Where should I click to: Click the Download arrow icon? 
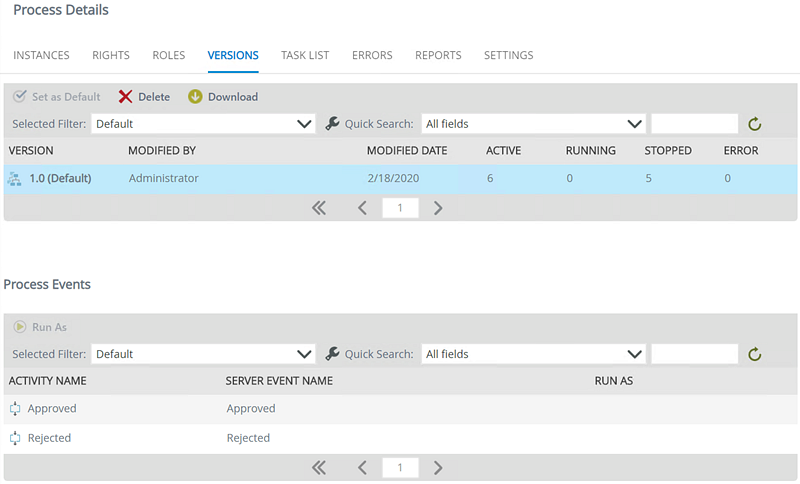click(x=195, y=97)
